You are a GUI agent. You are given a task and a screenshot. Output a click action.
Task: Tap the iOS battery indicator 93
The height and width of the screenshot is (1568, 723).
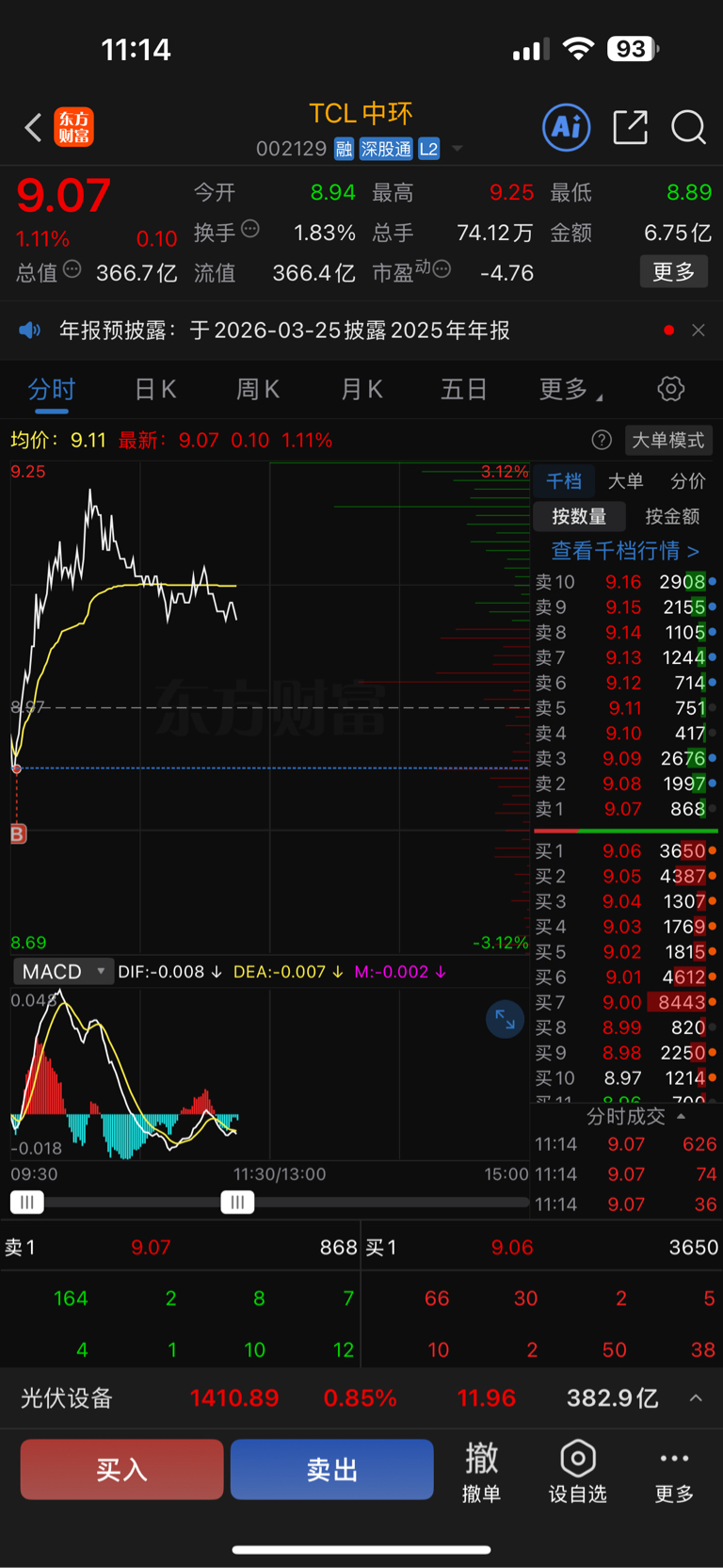coord(633,49)
